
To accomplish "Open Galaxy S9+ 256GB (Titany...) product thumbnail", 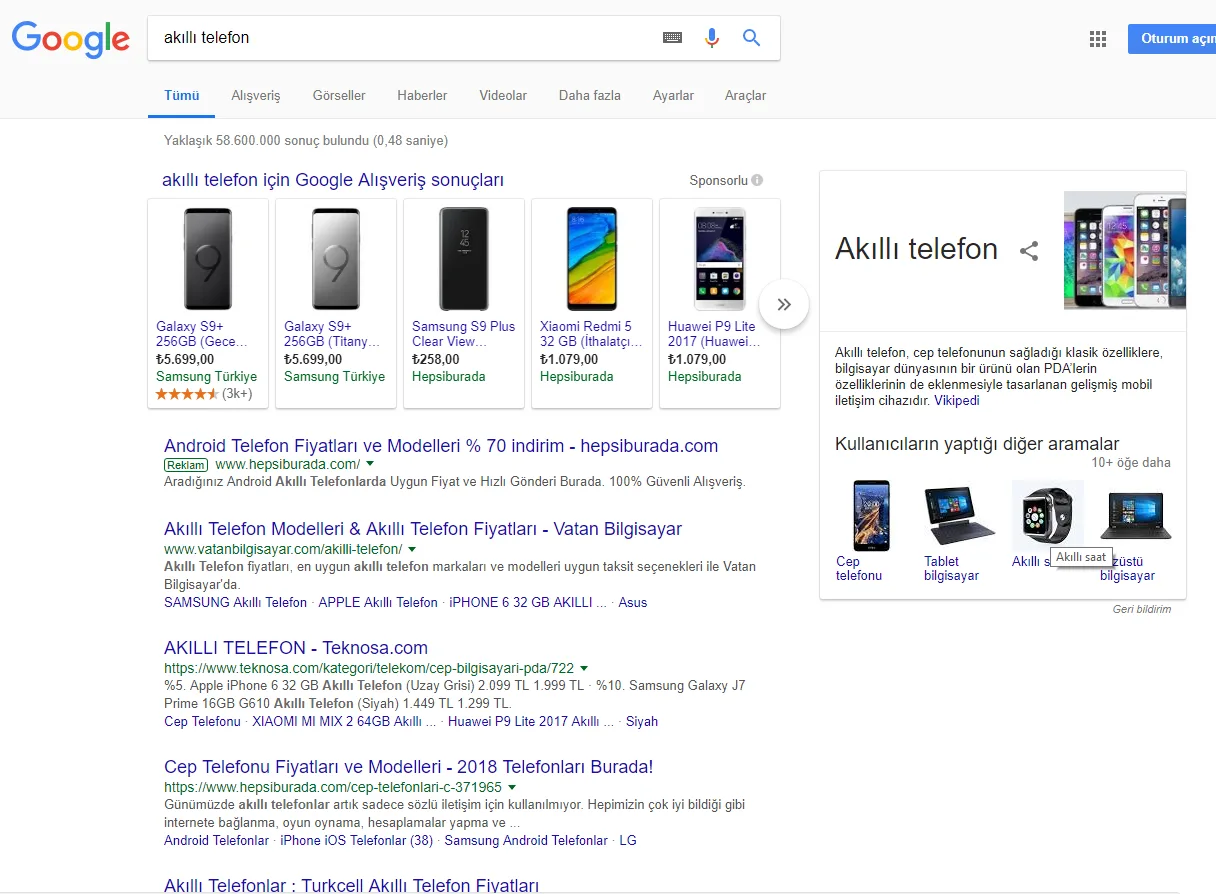I will 336,259.
